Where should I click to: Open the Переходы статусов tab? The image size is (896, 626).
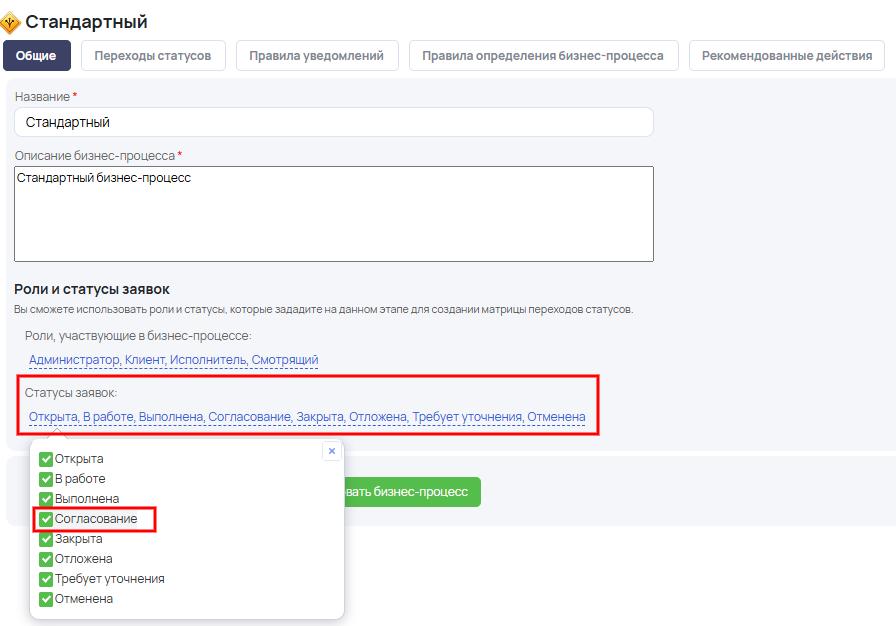153,56
